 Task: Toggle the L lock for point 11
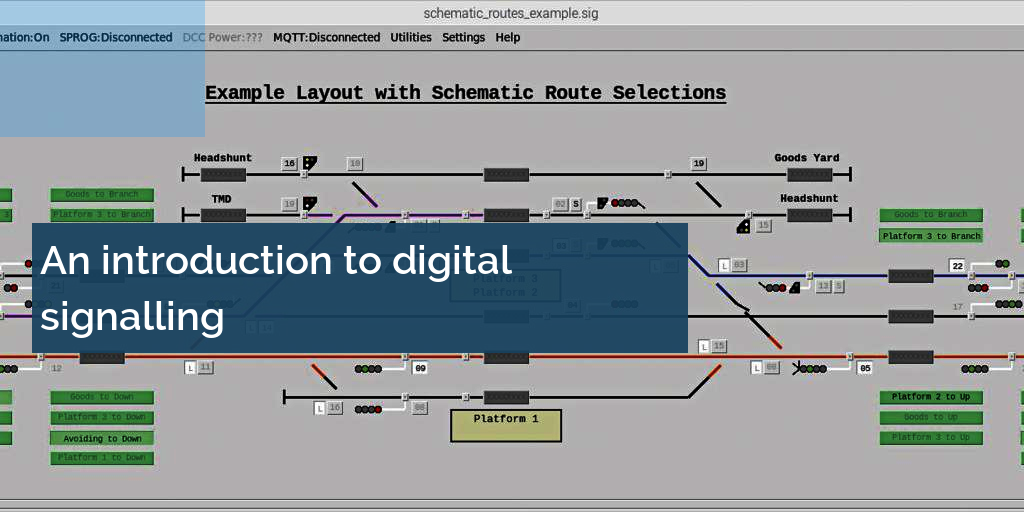pos(190,368)
